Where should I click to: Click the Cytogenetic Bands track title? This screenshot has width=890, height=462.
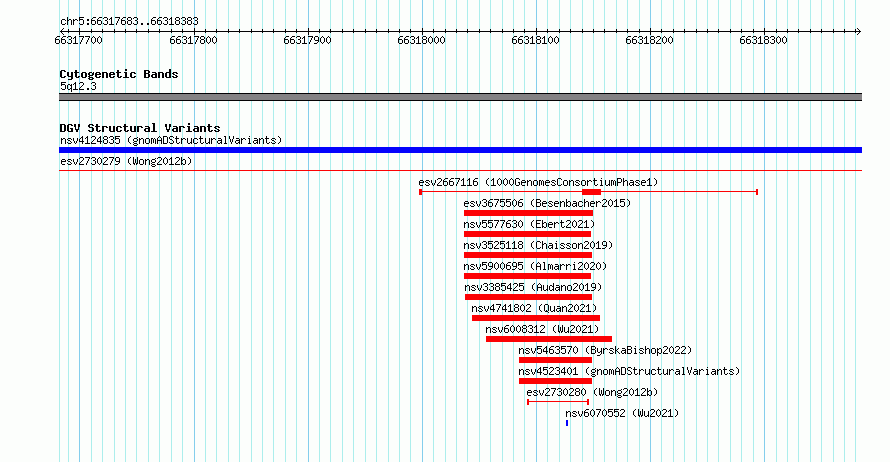coord(119,74)
